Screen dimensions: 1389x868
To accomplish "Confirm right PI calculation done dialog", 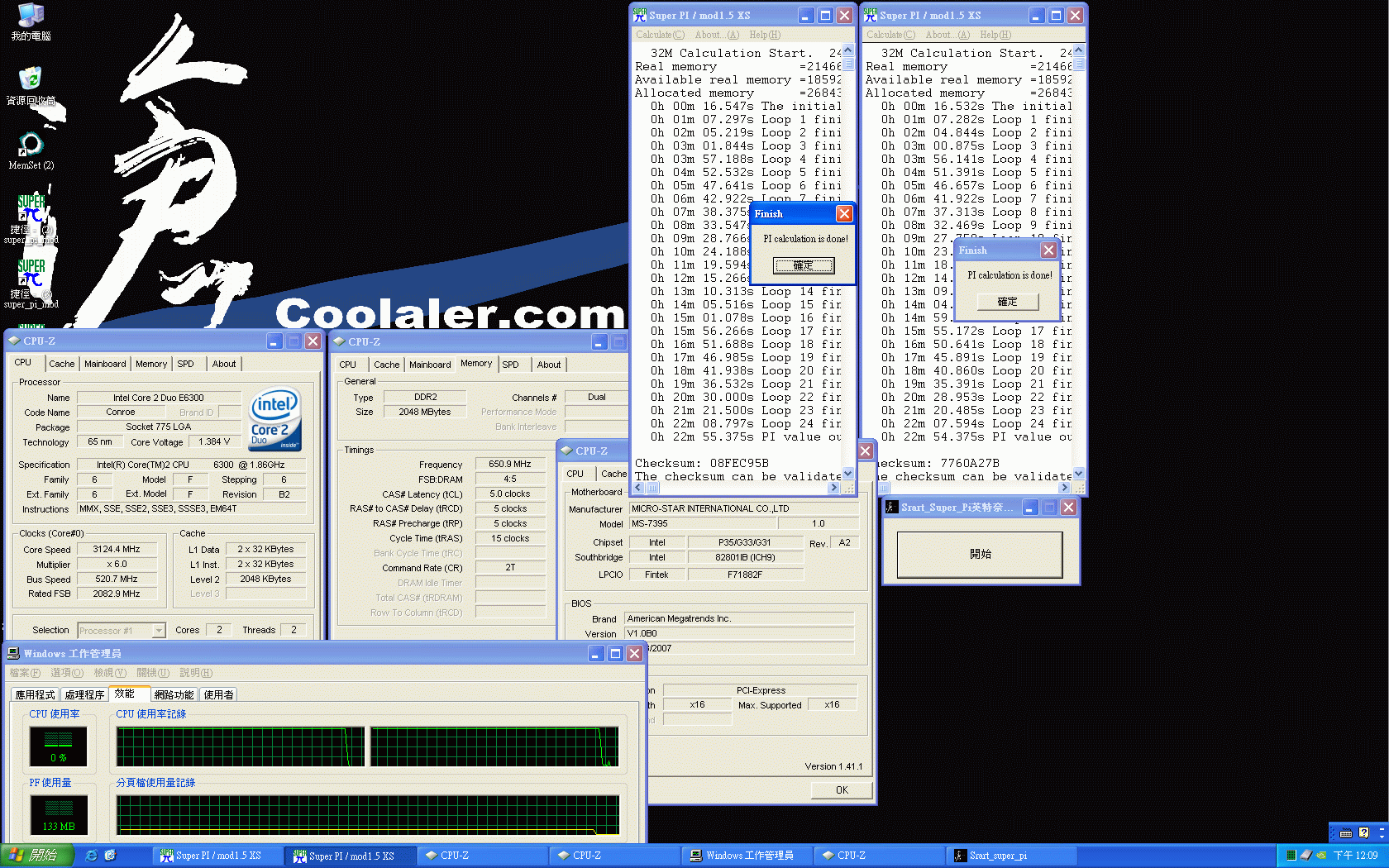I will point(1008,302).
